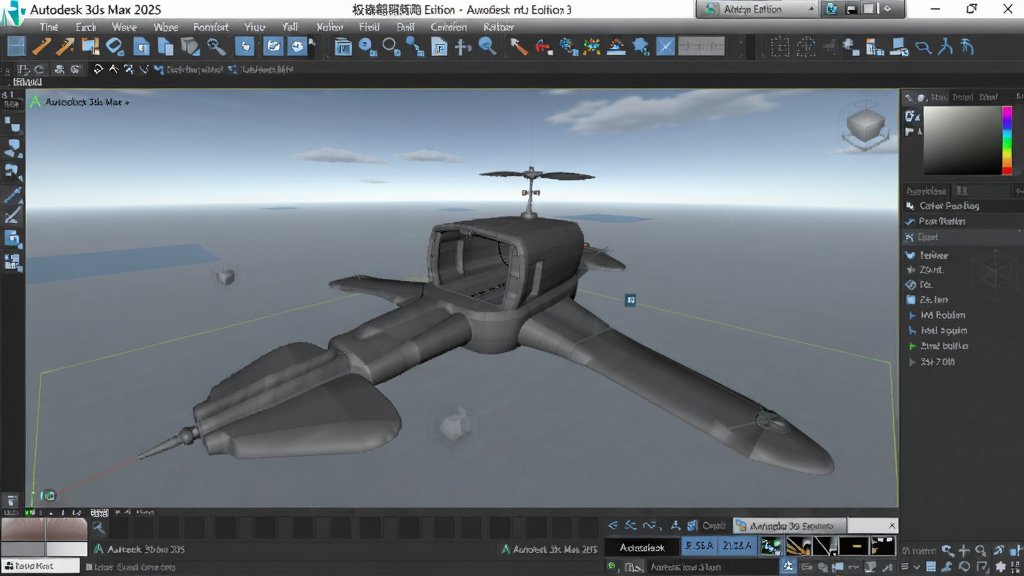Click the orange pencil-with-arrow tool icon

click(65, 46)
